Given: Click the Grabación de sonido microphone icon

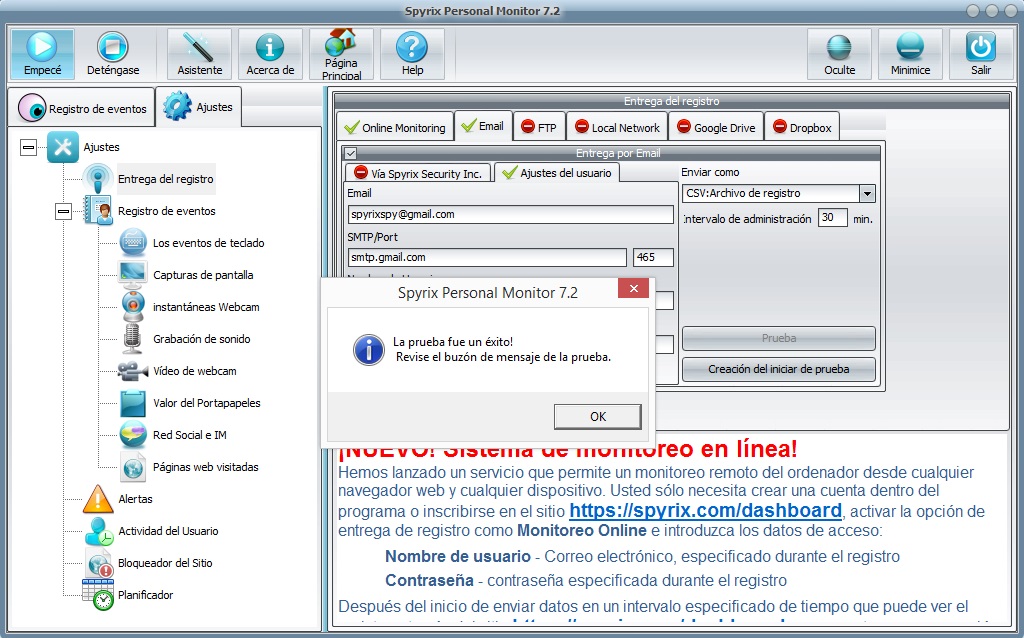Looking at the screenshot, I should point(133,339).
